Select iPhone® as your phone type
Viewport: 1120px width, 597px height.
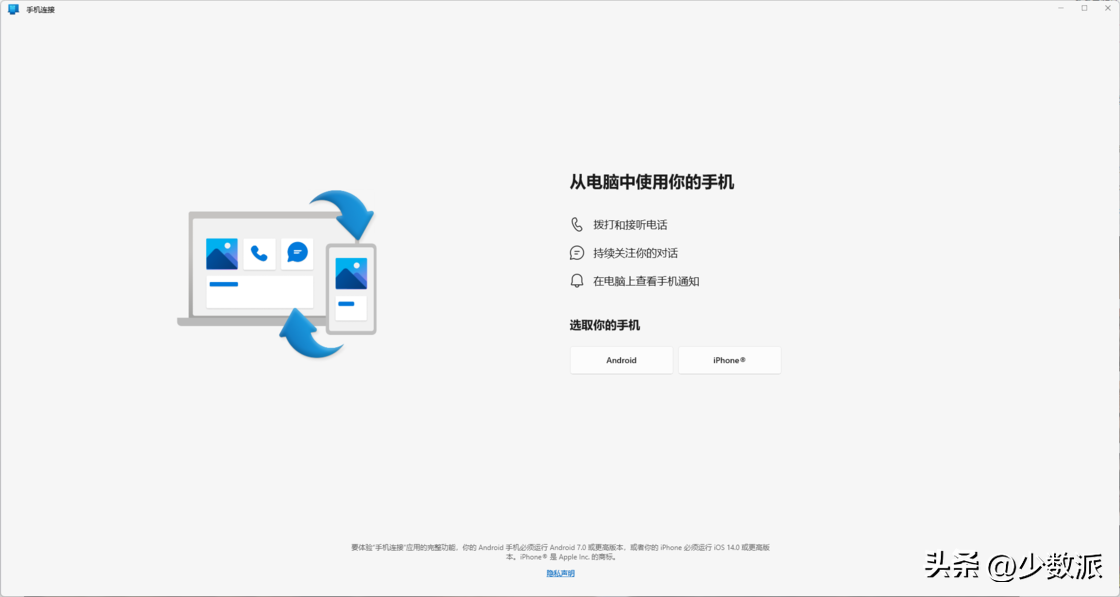click(729, 360)
